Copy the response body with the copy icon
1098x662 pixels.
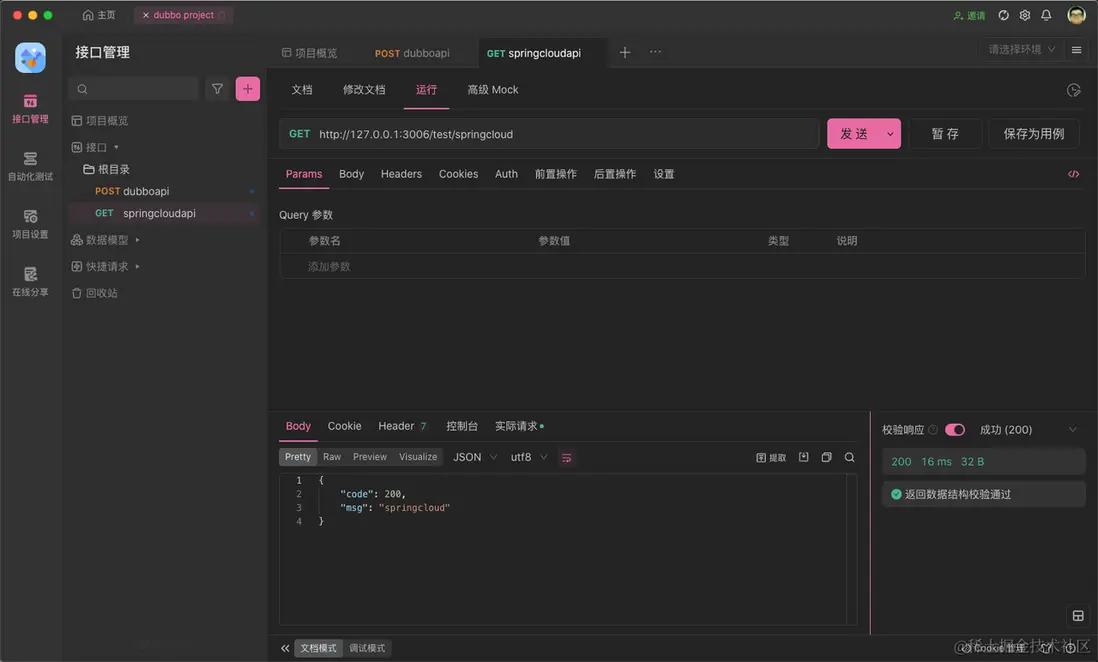point(826,457)
